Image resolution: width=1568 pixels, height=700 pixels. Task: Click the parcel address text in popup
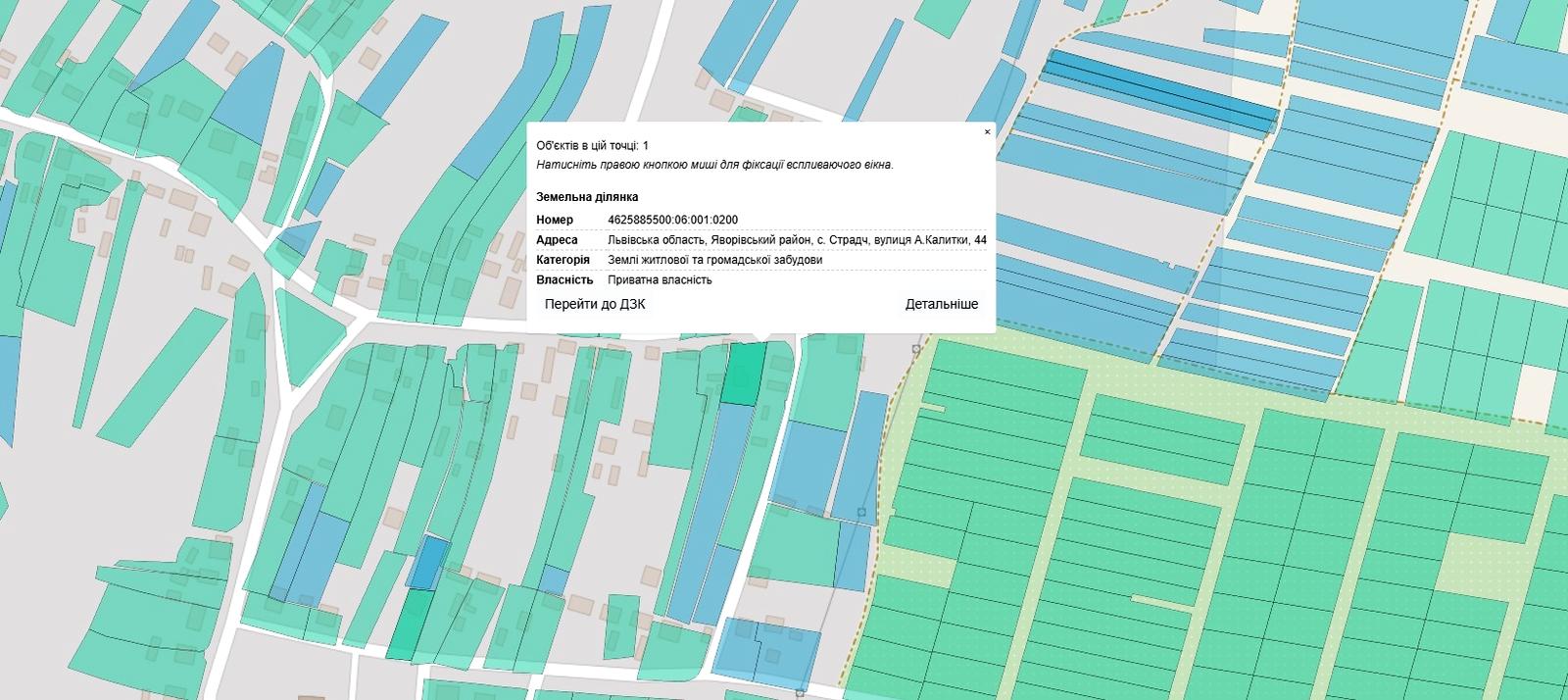797,240
